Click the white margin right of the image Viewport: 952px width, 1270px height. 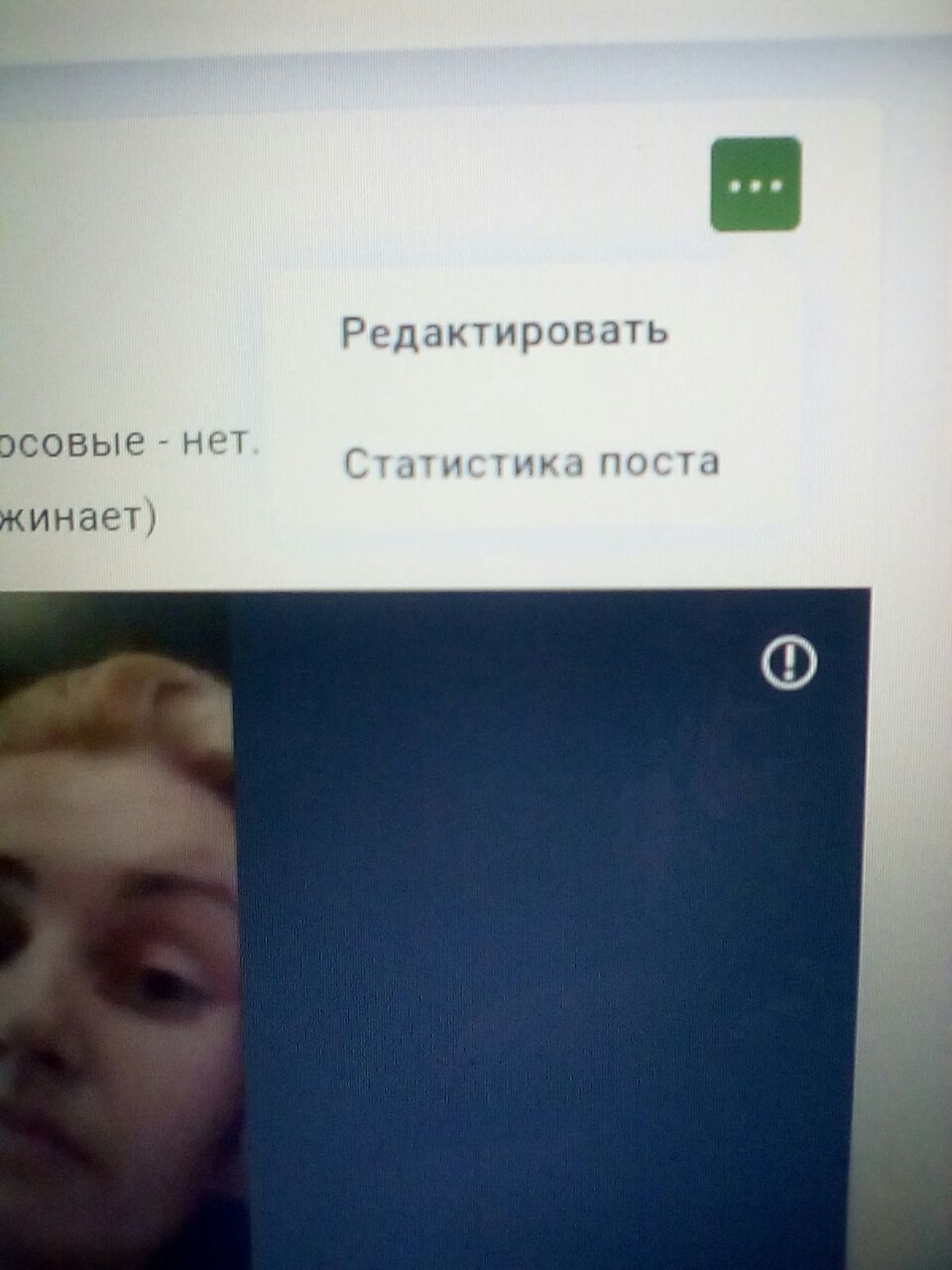click(x=907, y=893)
